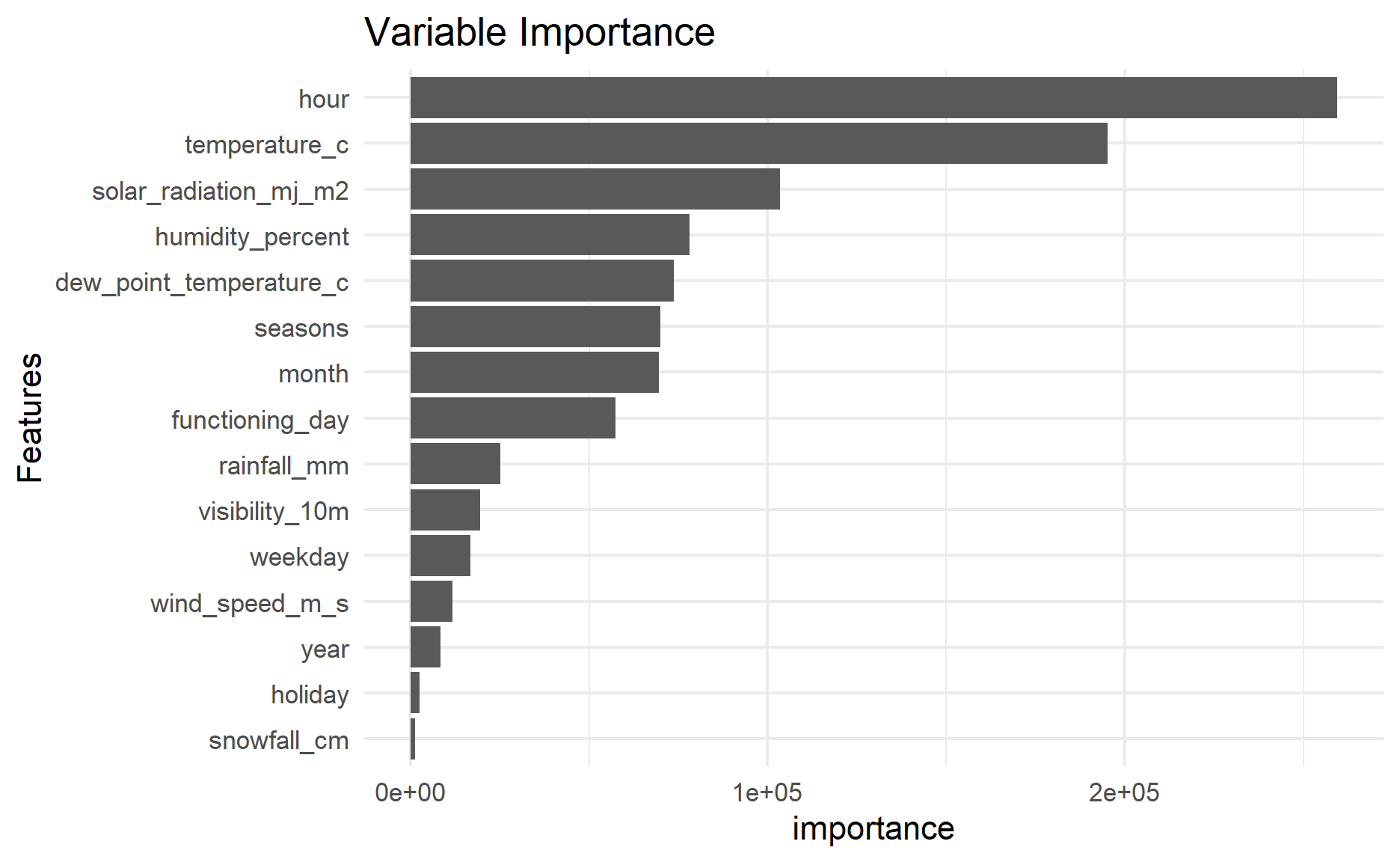Screen dimensions: 1400x862
Task: Click the 2e+05 axis tick label
Action: (x=1124, y=793)
